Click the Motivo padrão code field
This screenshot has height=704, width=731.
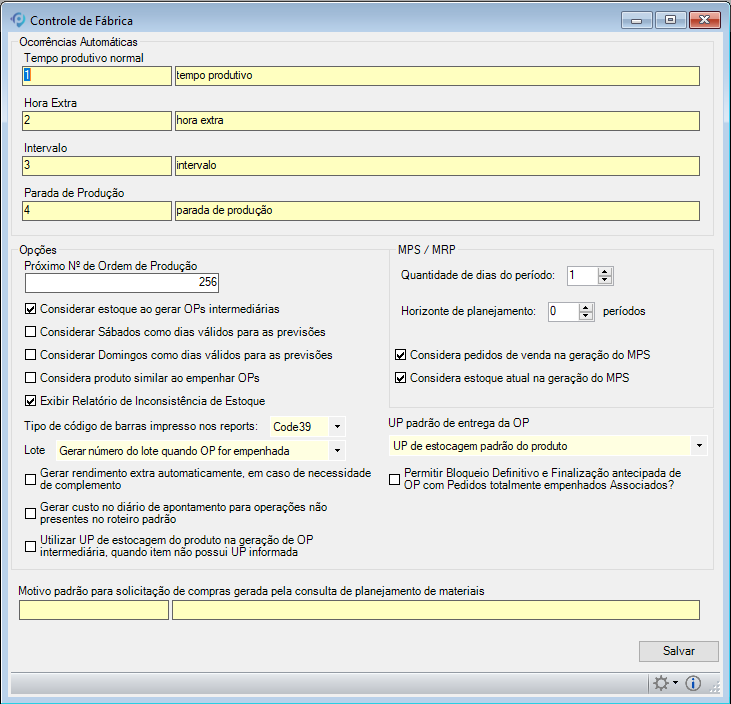[93, 610]
